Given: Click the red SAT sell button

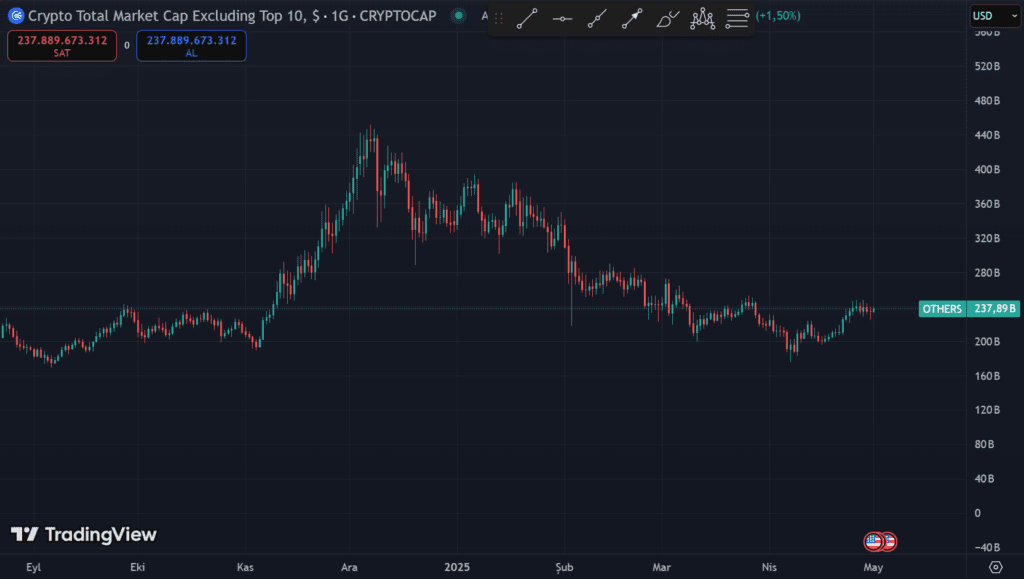Looking at the screenshot, I should point(62,46).
